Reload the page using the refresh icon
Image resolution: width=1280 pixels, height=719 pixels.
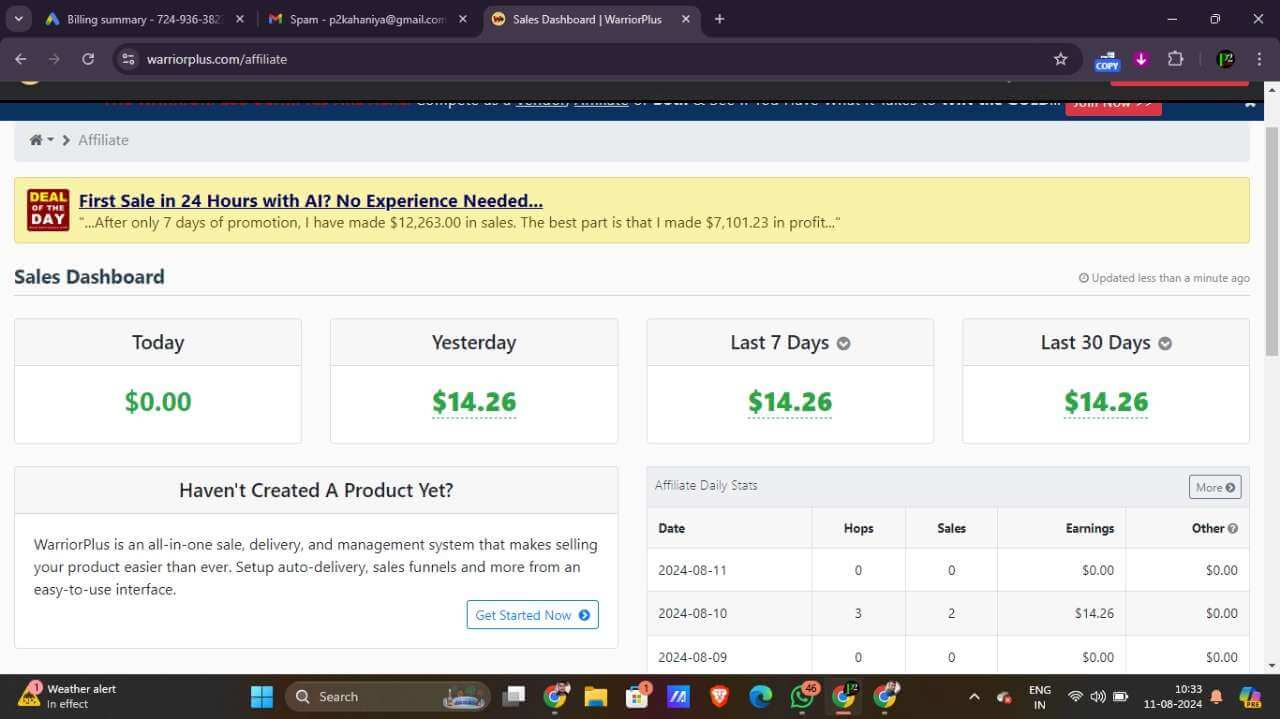tap(88, 59)
